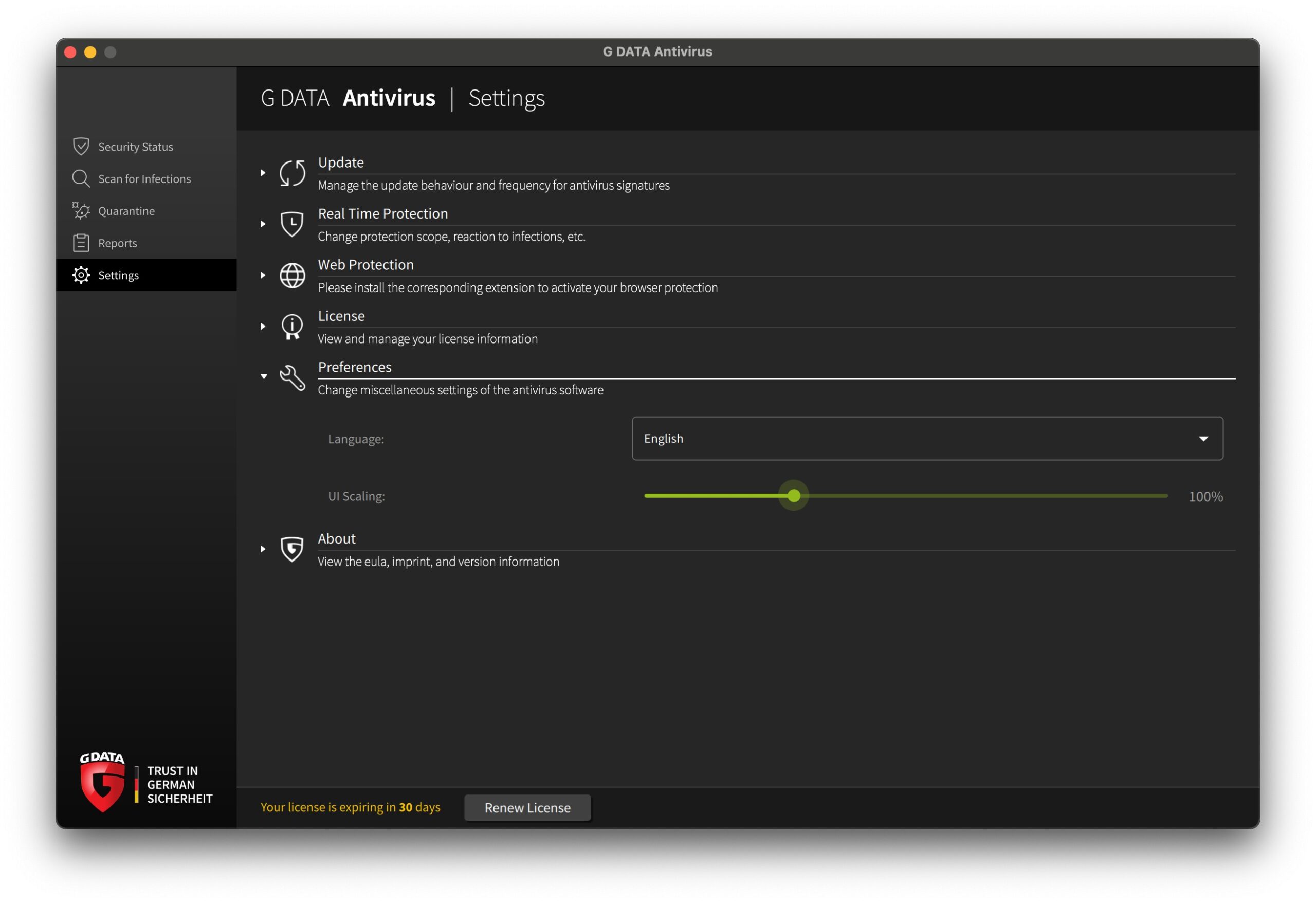Click the Update heading
The height and width of the screenshot is (903, 1316).
pyautogui.click(x=341, y=162)
